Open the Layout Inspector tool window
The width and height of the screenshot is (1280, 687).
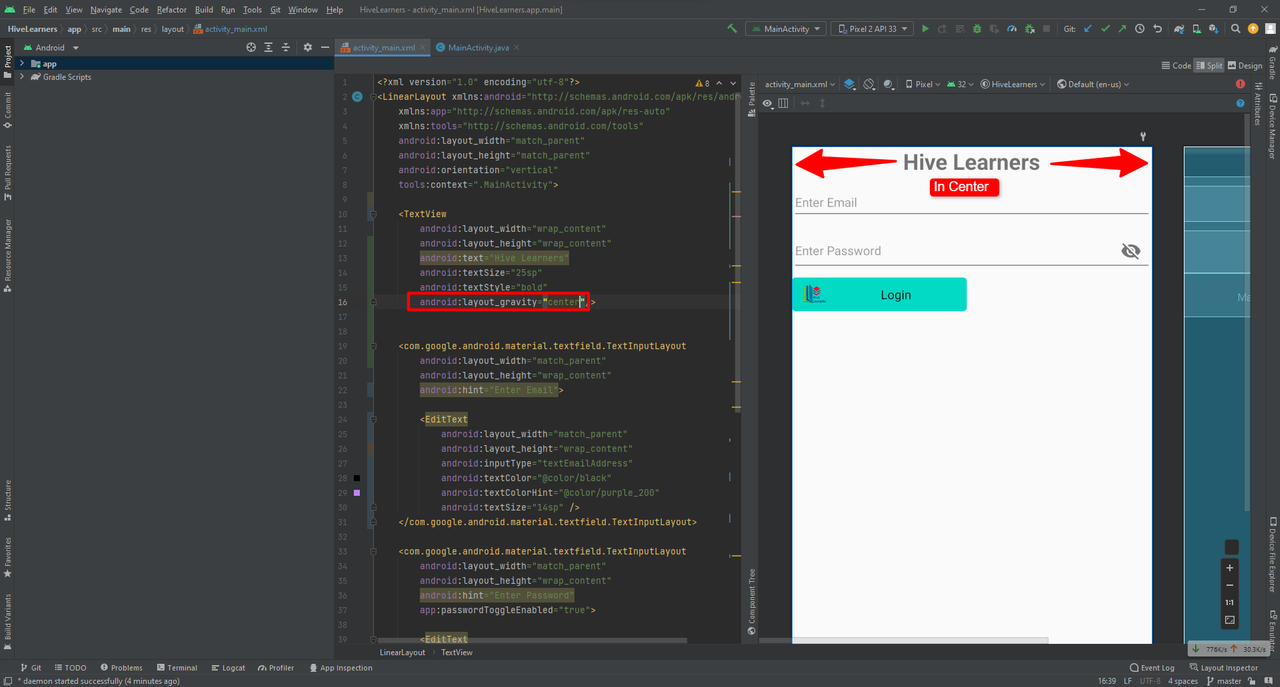coord(1223,667)
